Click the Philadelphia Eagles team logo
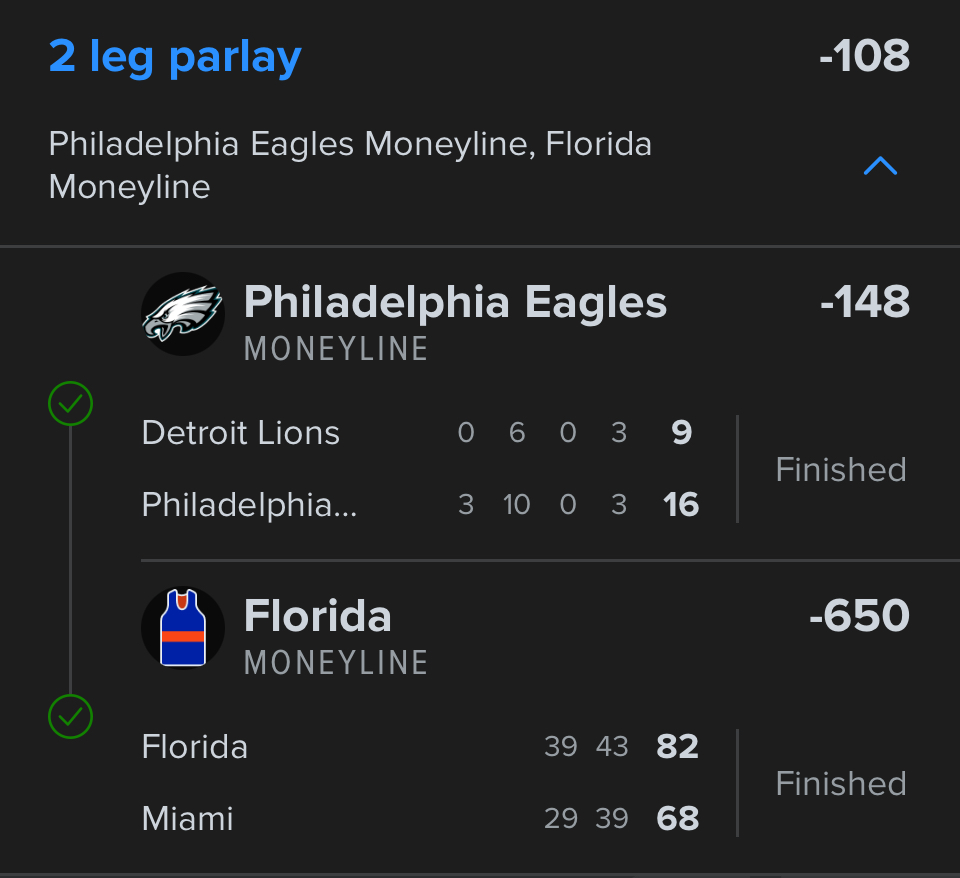Image resolution: width=960 pixels, height=878 pixels. pos(183,314)
